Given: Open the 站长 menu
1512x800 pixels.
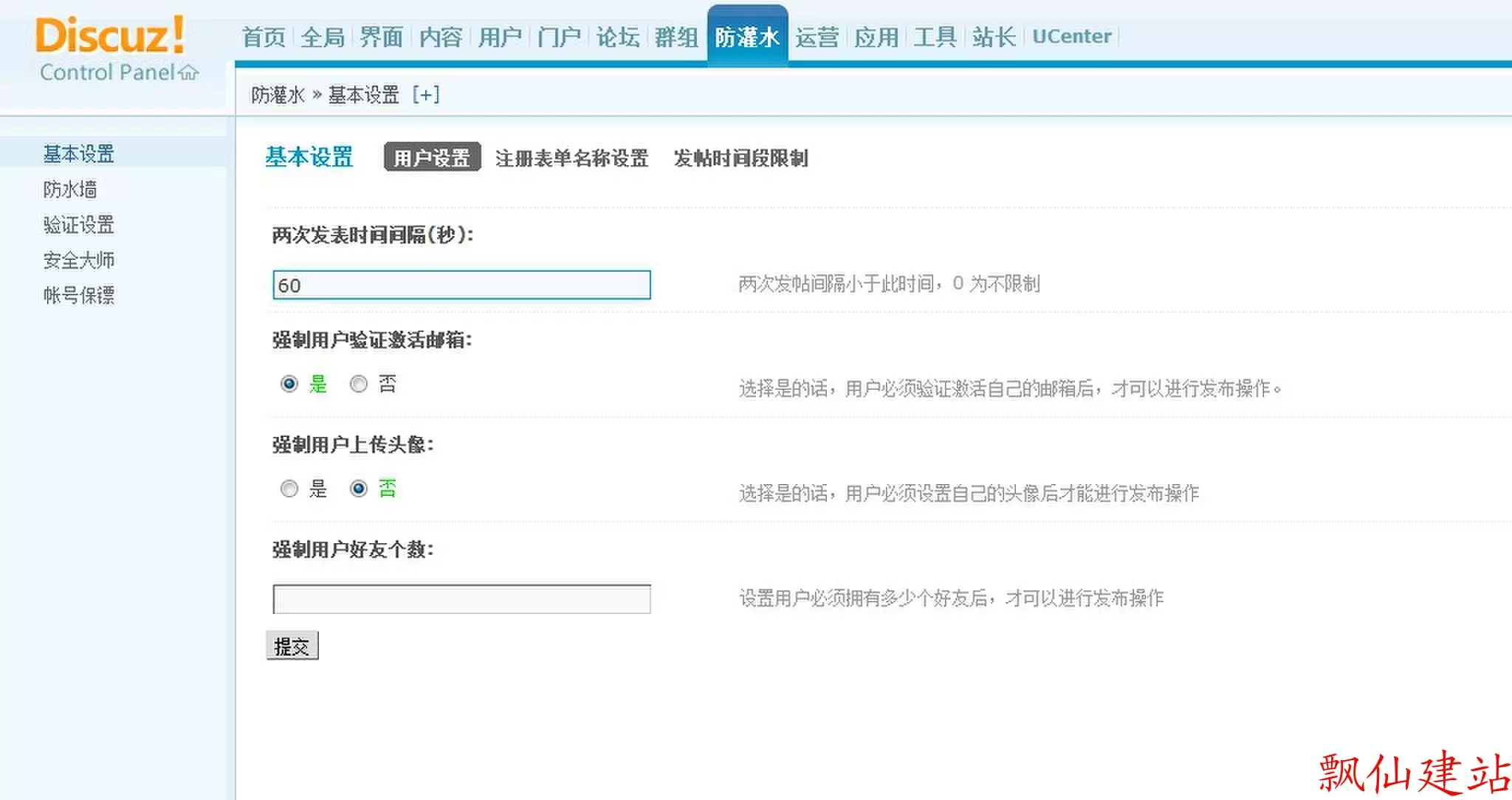Looking at the screenshot, I should pyautogui.click(x=994, y=37).
